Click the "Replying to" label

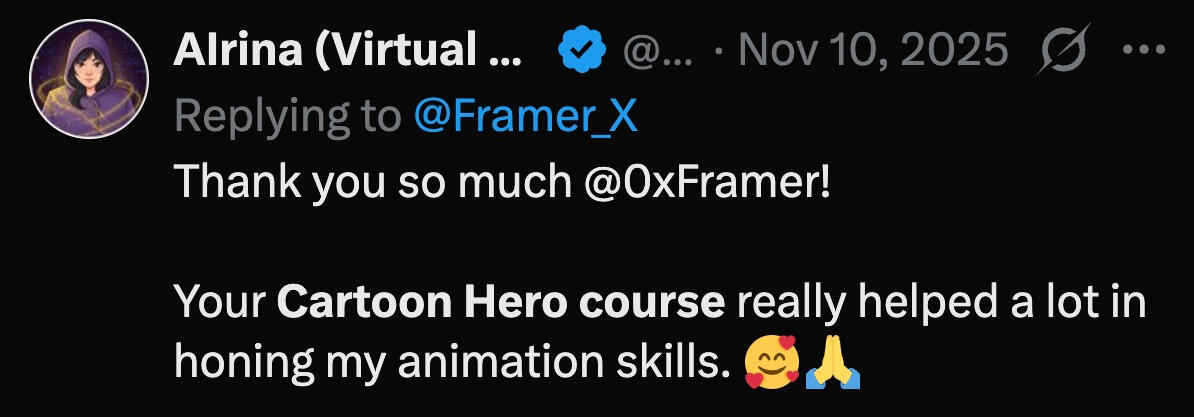coord(288,117)
